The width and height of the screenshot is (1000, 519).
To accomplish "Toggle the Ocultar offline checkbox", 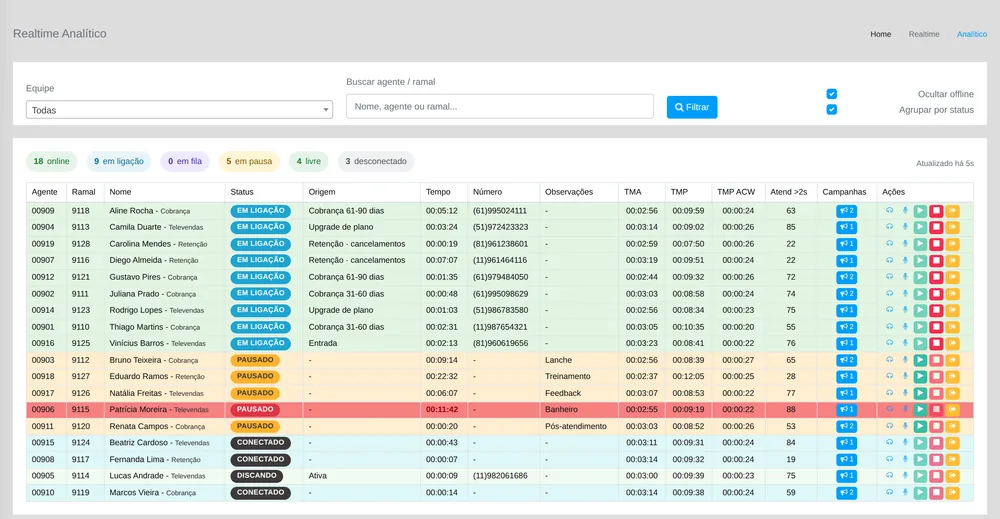I will [831, 94].
